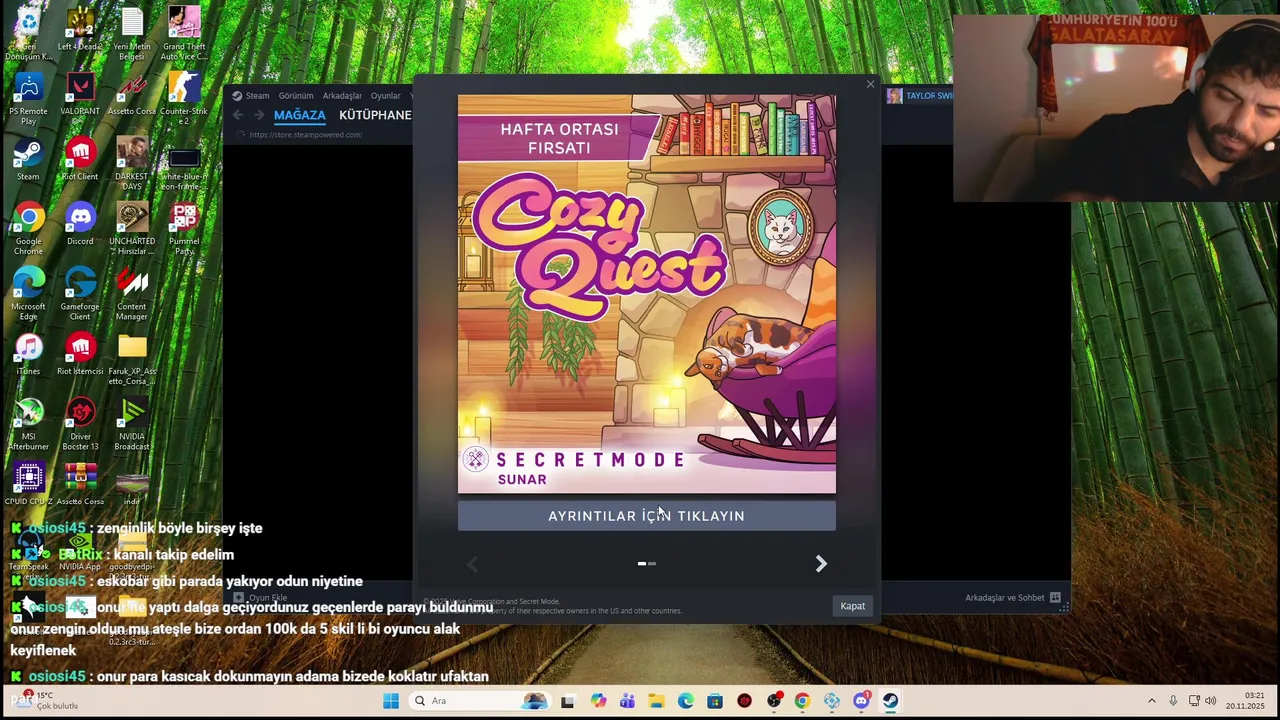The width and height of the screenshot is (1280, 720).
Task: Switch to the MAĞAZA tab in Steam
Action: coord(300,115)
